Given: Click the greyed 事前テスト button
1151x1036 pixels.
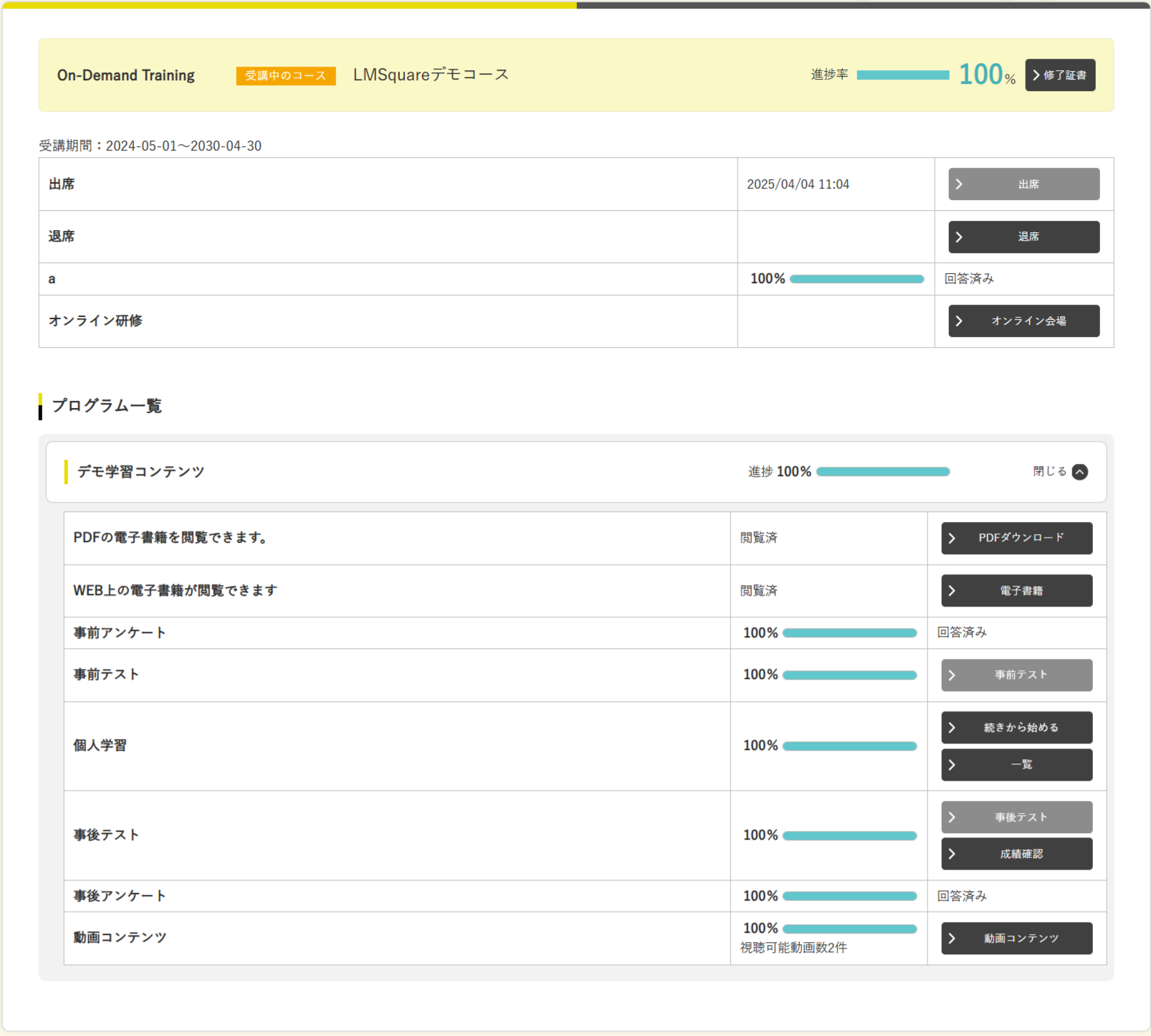Looking at the screenshot, I should click(1016, 675).
